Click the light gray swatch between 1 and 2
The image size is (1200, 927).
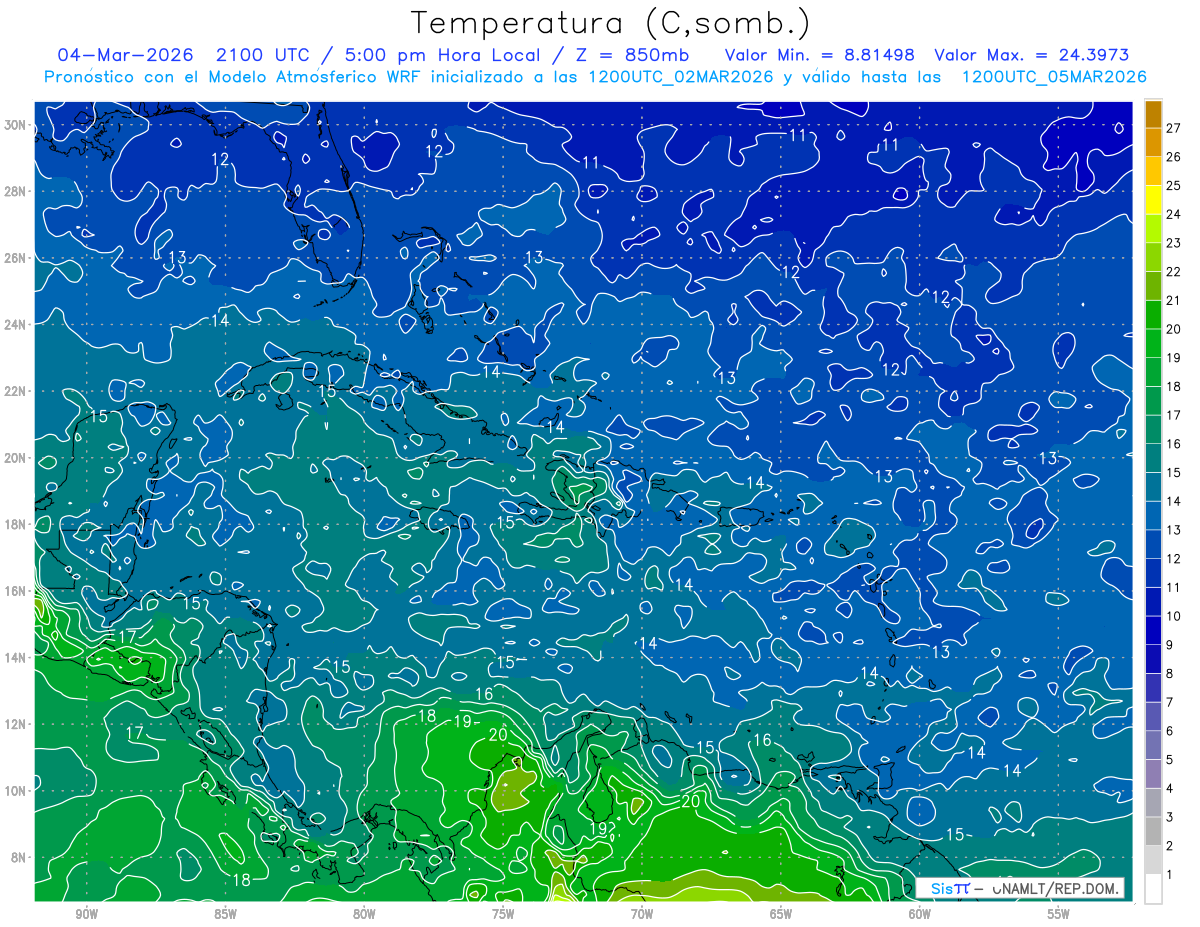coord(1153,860)
